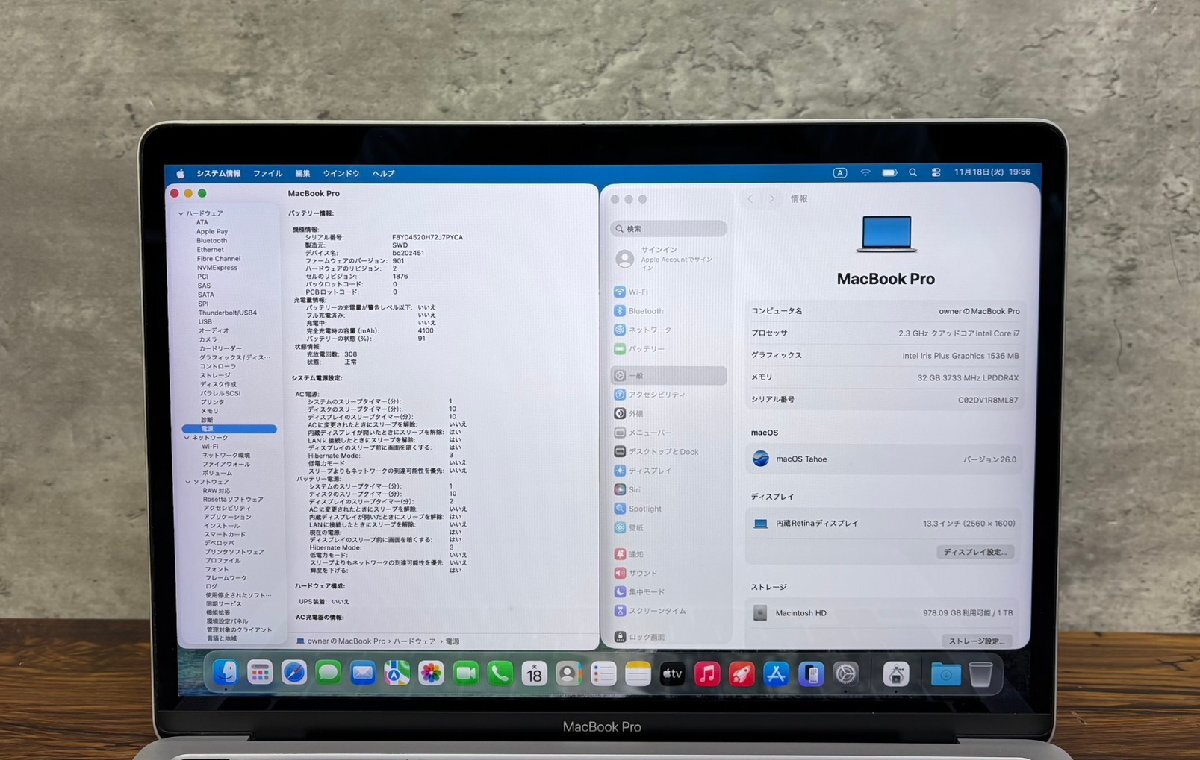Open System Settings gear in Dock

click(847, 674)
